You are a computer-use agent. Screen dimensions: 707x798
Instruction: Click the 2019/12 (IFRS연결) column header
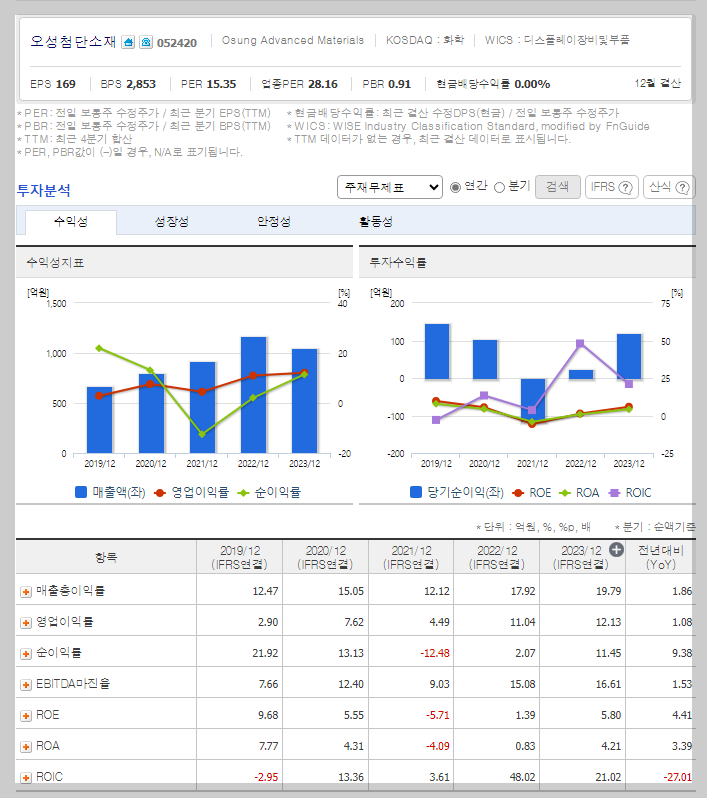pos(239,557)
